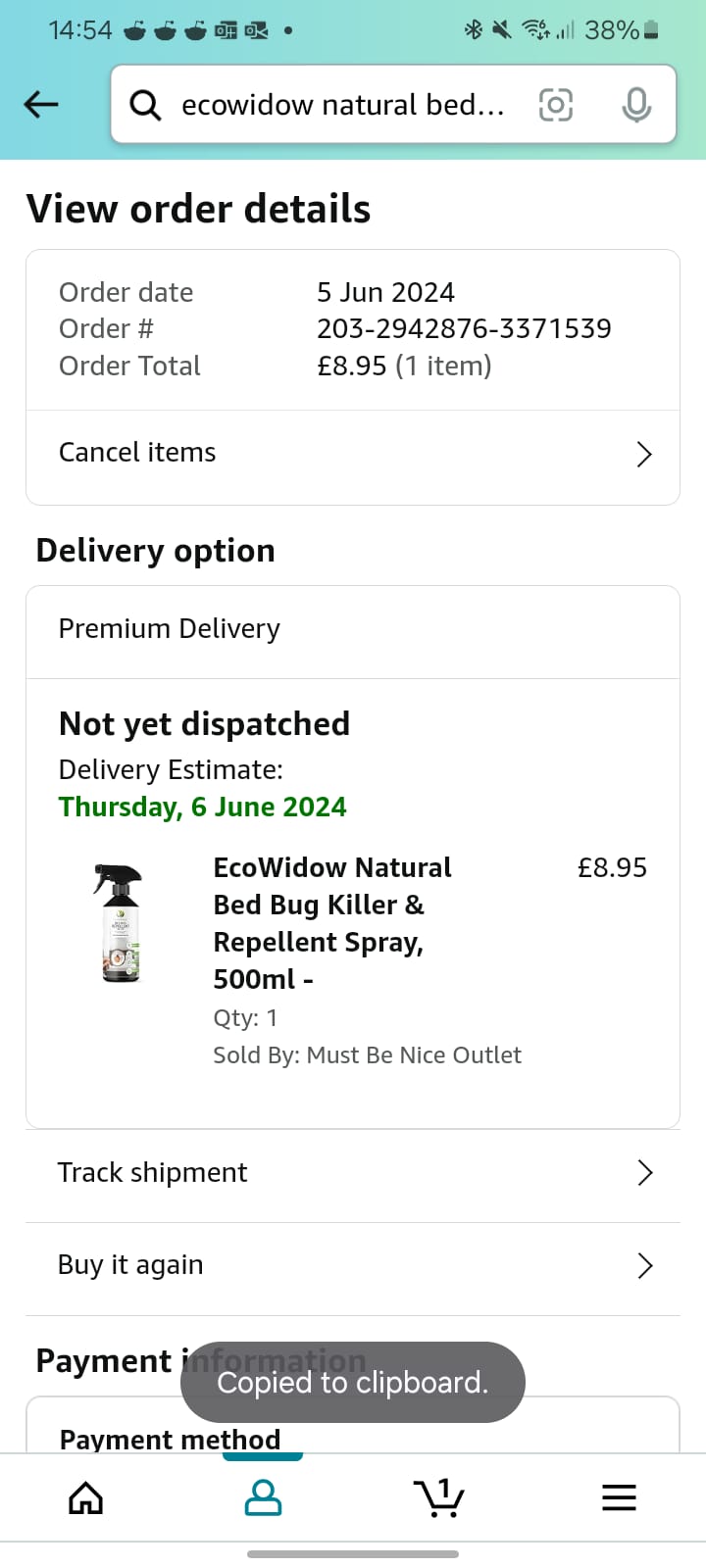Tap the microphone voice search icon
The width and height of the screenshot is (706, 1568).
point(636,105)
